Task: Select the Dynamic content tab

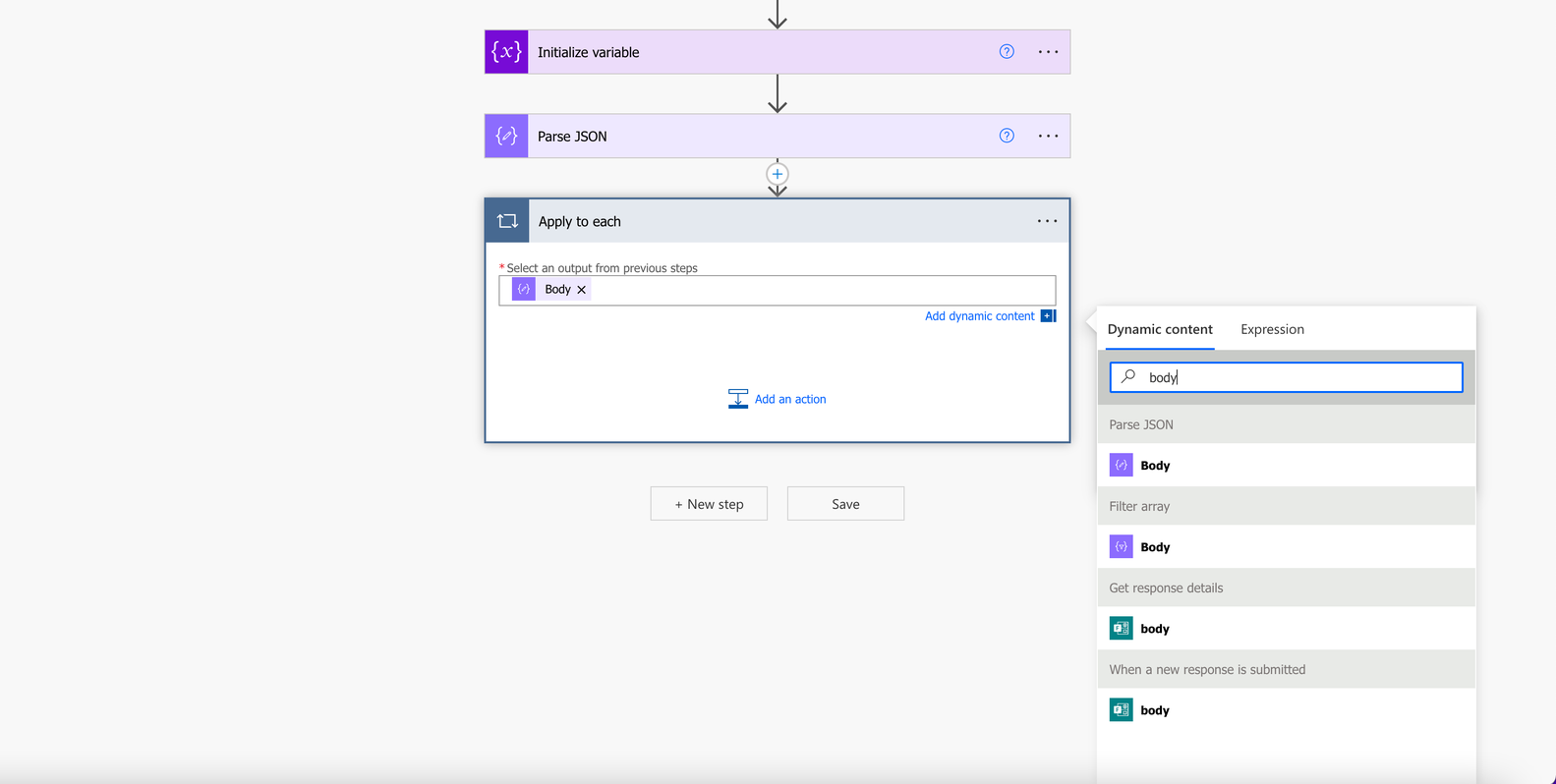Action: (1160, 329)
